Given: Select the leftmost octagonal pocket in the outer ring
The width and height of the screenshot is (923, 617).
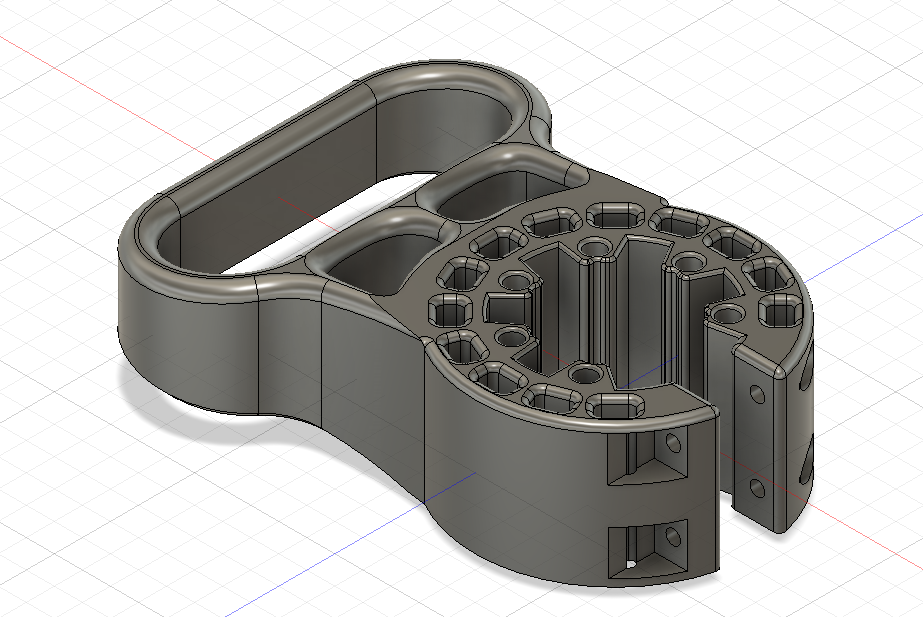Looking at the screenshot, I should tap(450, 310).
